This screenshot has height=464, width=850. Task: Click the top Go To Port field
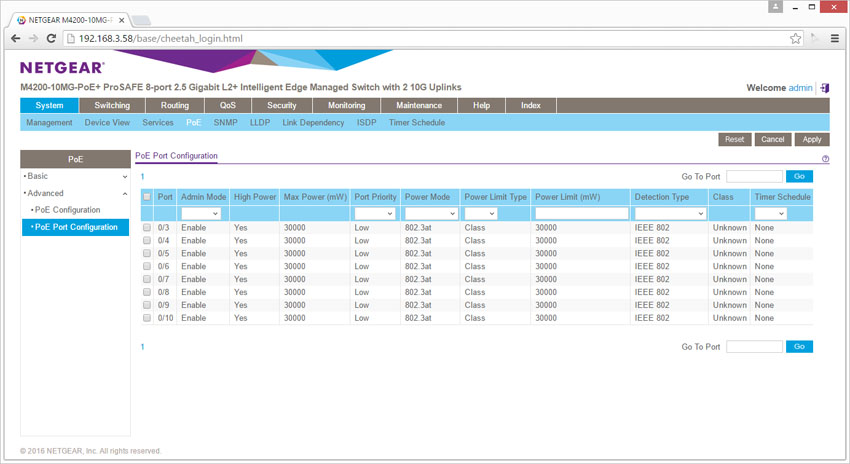click(754, 176)
